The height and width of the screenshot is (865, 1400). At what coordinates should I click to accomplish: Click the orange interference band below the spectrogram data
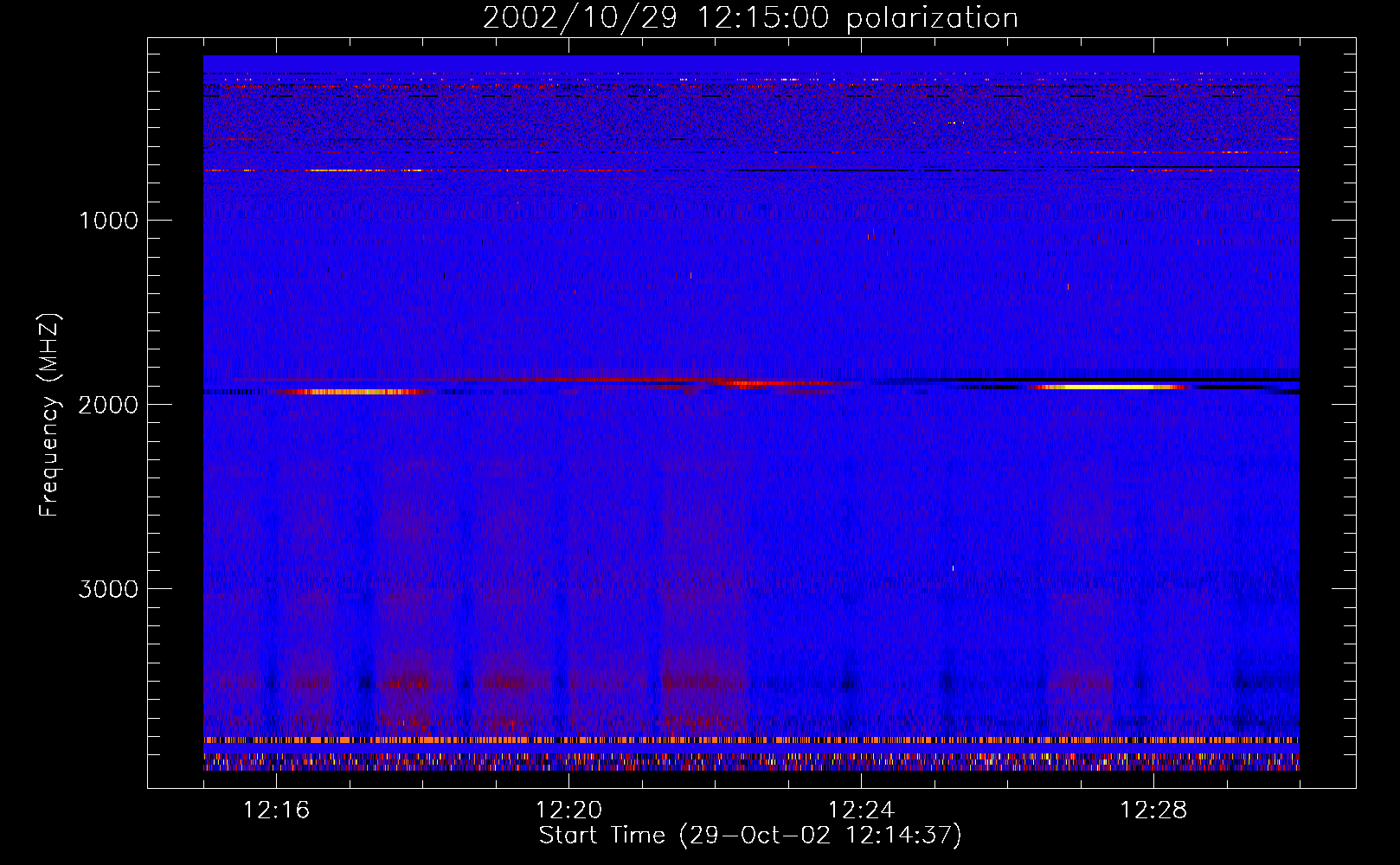751,740
